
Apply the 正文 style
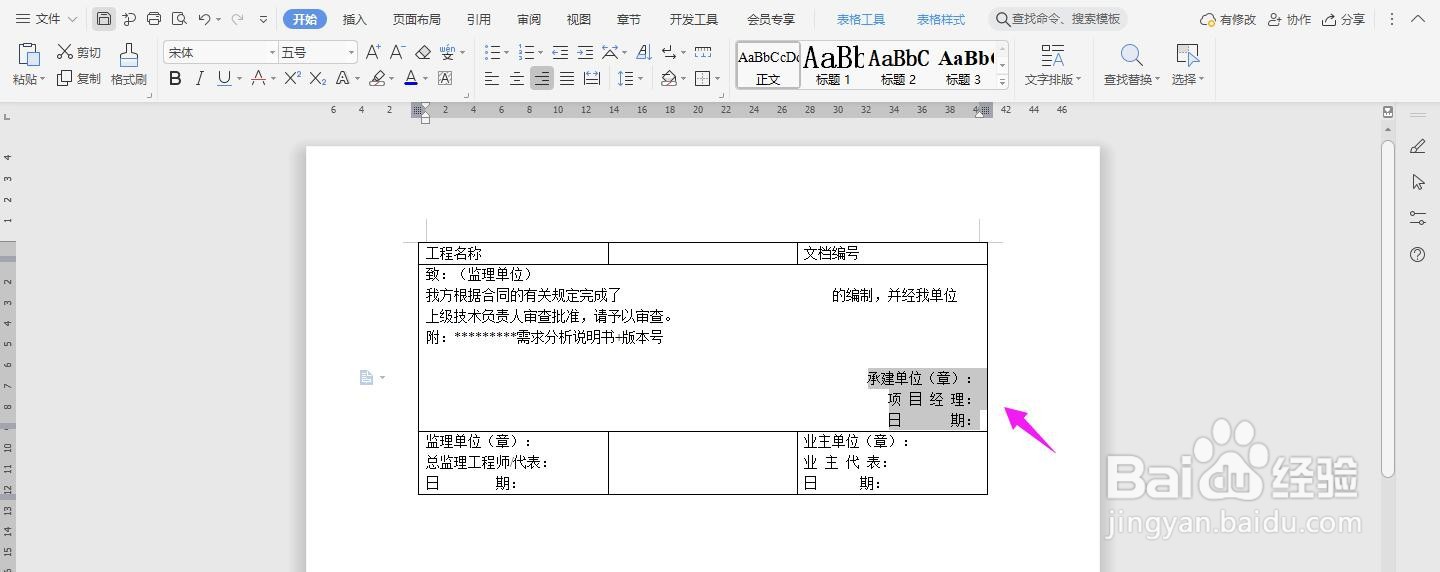click(768, 65)
